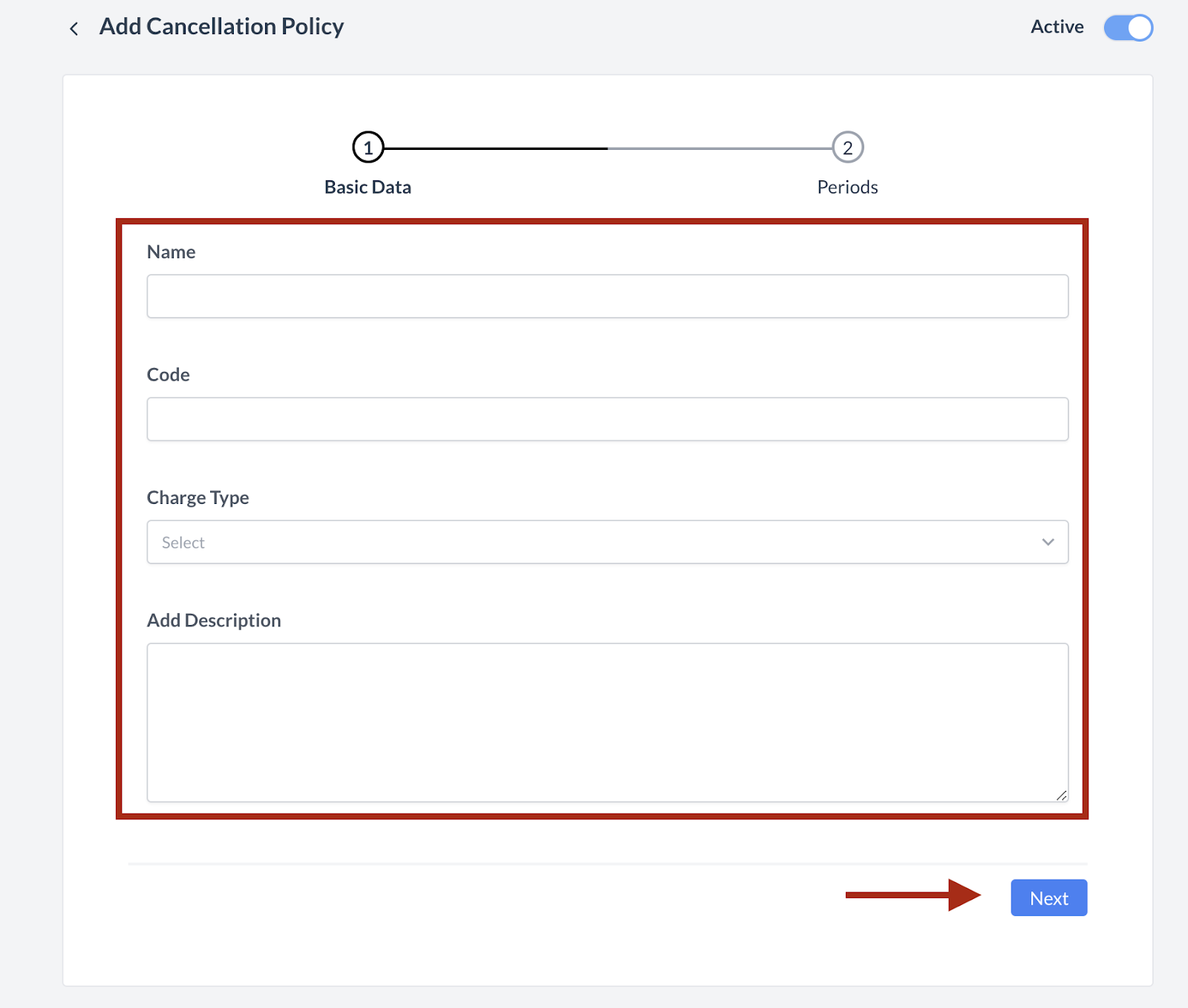This screenshot has width=1188, height=1008.
Task: Focus the Name input field
Action: [607, 296]
